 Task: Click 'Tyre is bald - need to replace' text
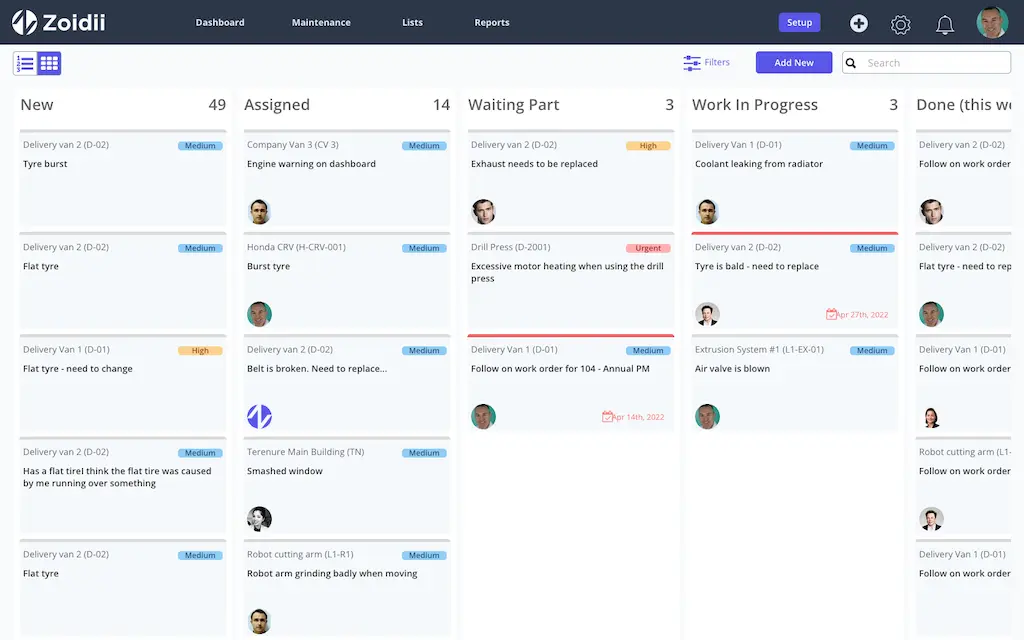(x=757, y=266)
